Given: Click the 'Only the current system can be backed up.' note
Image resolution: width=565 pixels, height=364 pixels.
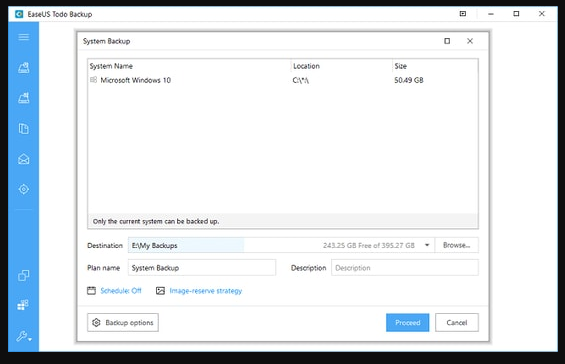Looking at the screenshot, I should [x=156, y=221].
